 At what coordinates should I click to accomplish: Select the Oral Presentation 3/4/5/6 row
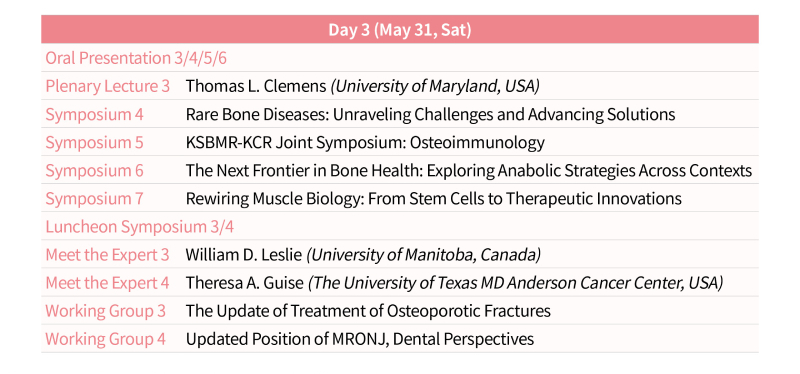[x=399, y=58]
